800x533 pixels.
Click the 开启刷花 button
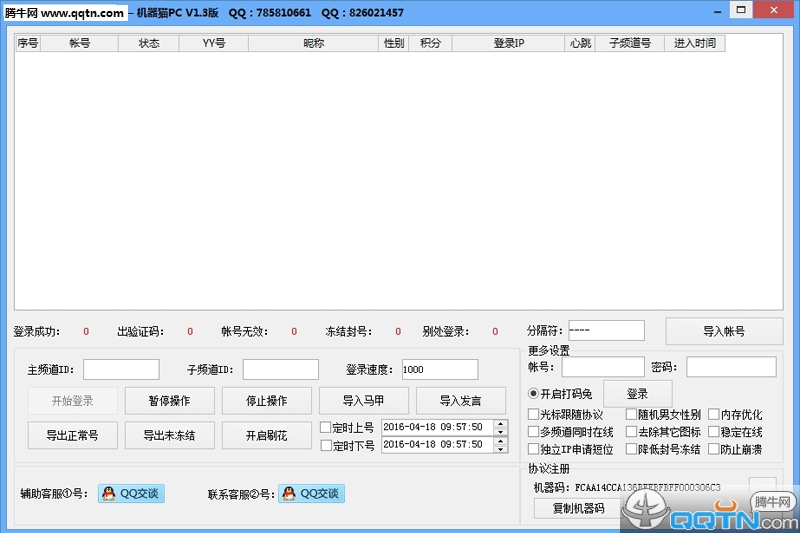click(x=267, y=435)
